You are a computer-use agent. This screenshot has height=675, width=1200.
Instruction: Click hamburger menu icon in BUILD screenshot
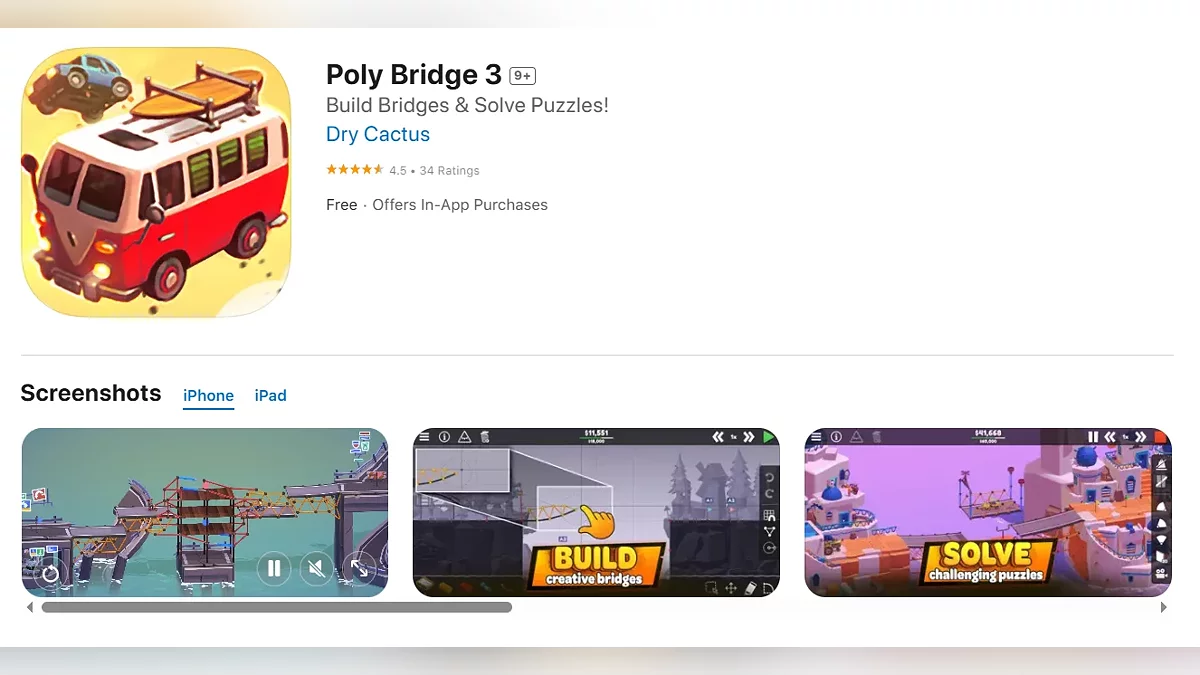[424, 437]
